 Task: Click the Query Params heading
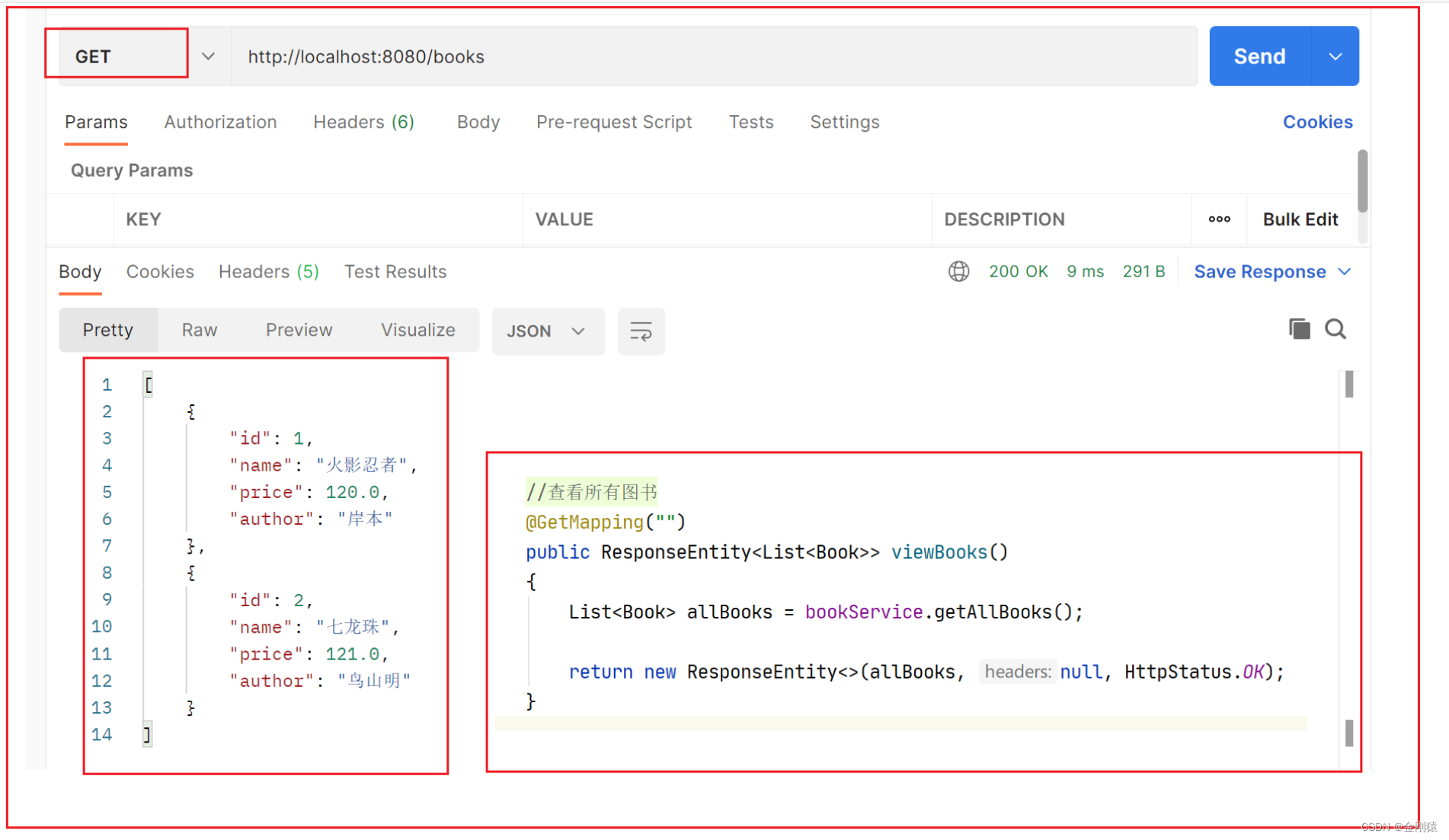click(132, 171)
